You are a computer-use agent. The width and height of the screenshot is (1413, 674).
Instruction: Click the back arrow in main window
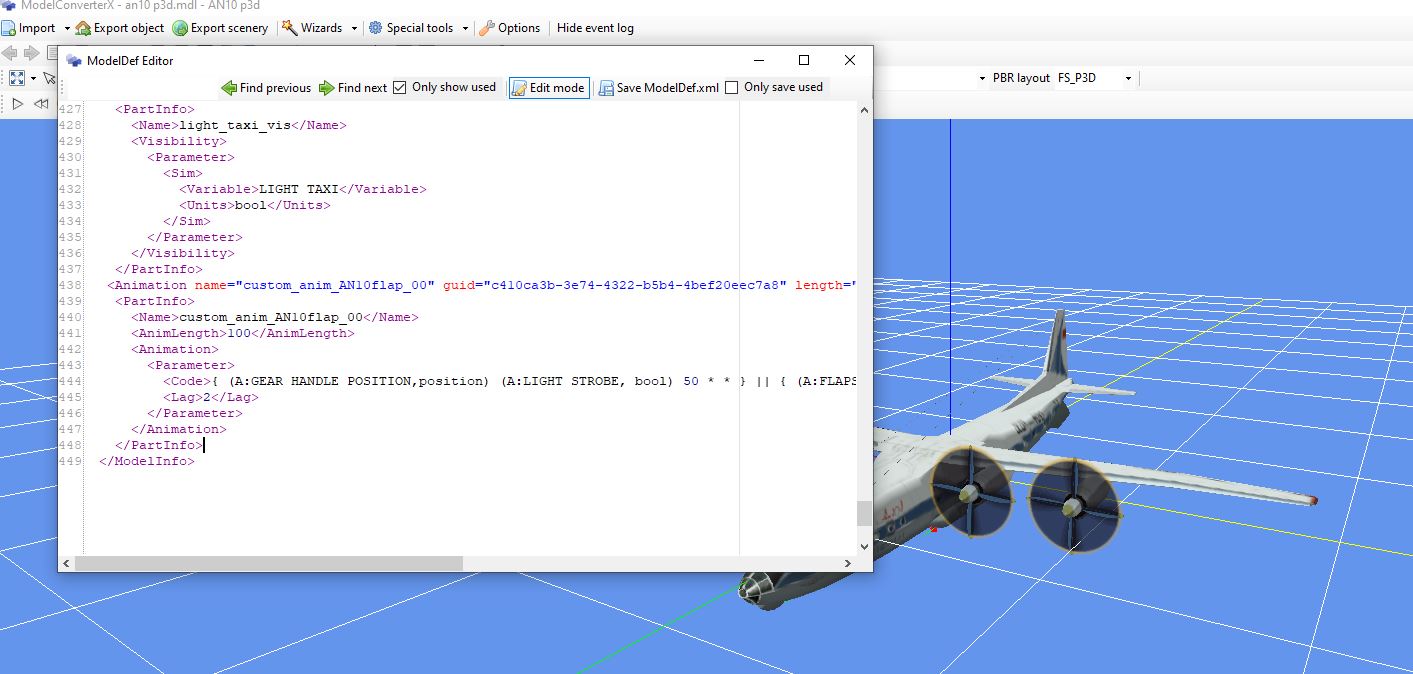coord(10,53)
